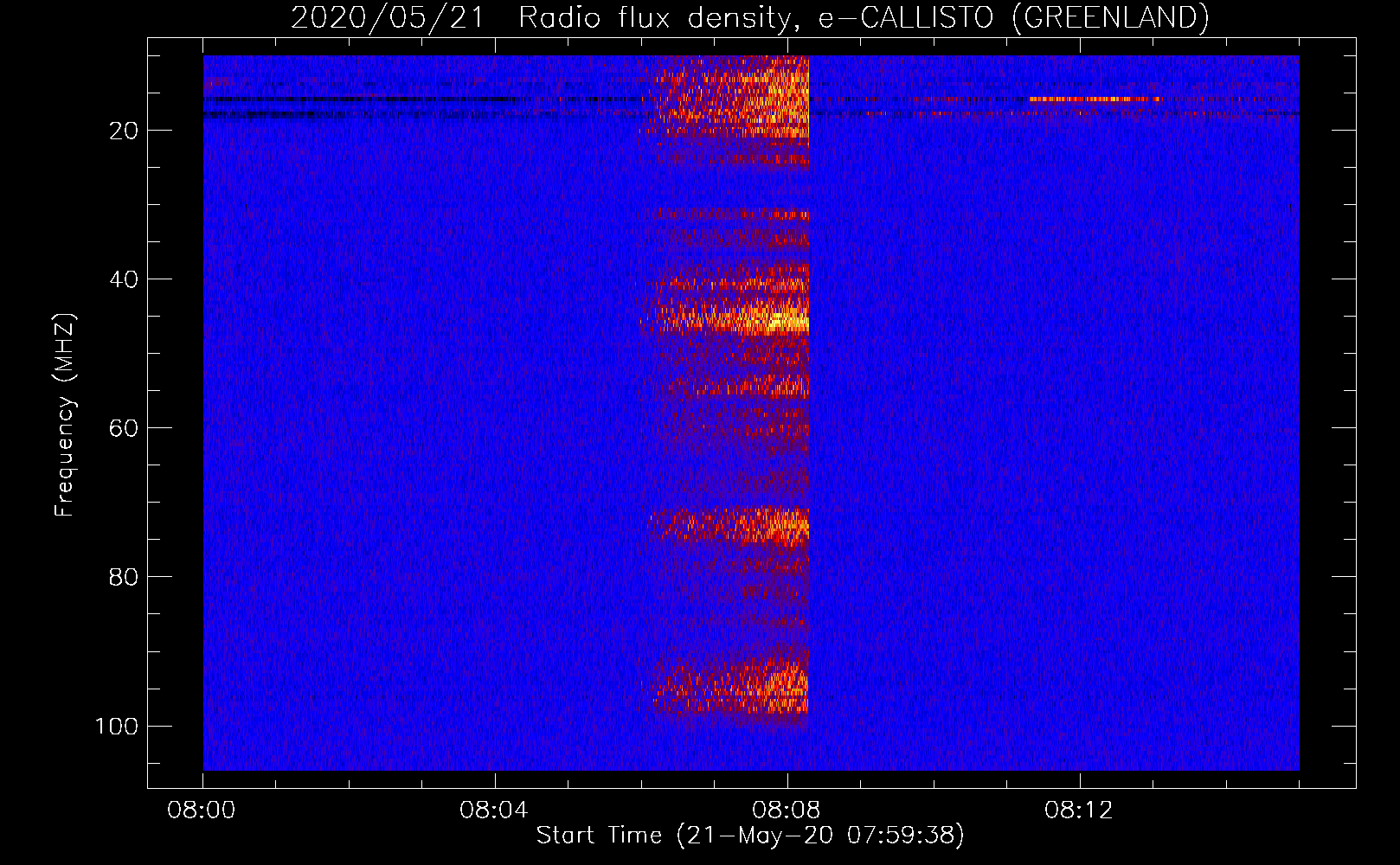
Task: Click the plot title mentioning e-CALLISTO (GREENLAND)
Action: click(x=749, y=17)
